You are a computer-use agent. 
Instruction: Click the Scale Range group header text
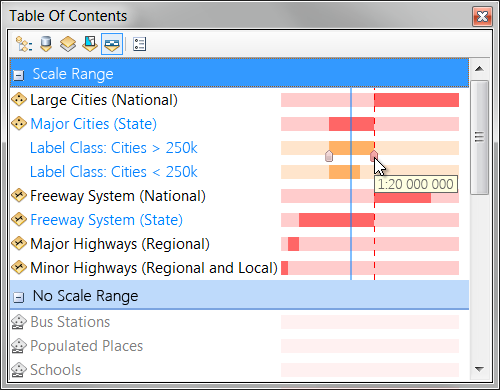coord(73,74)
